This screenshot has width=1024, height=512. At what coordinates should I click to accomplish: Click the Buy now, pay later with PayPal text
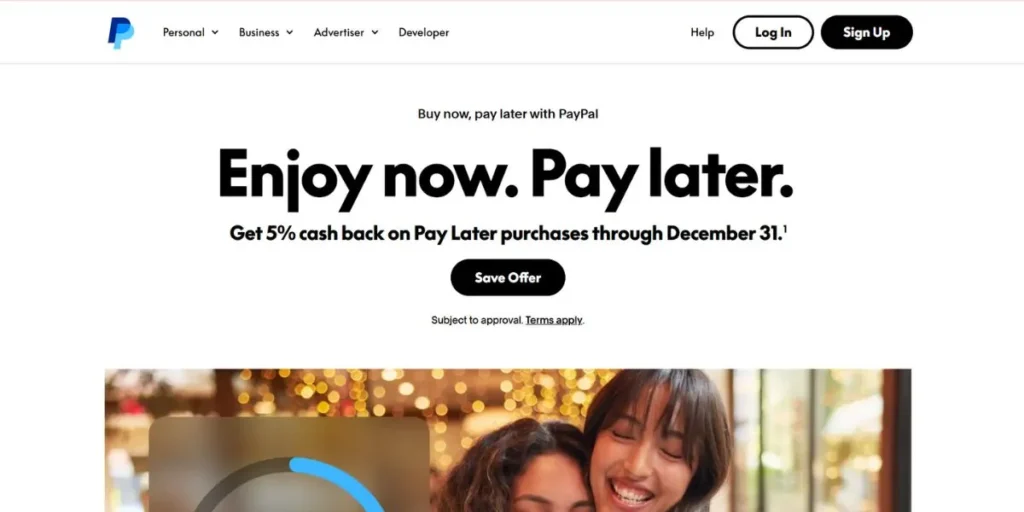[x=508, y=114]
